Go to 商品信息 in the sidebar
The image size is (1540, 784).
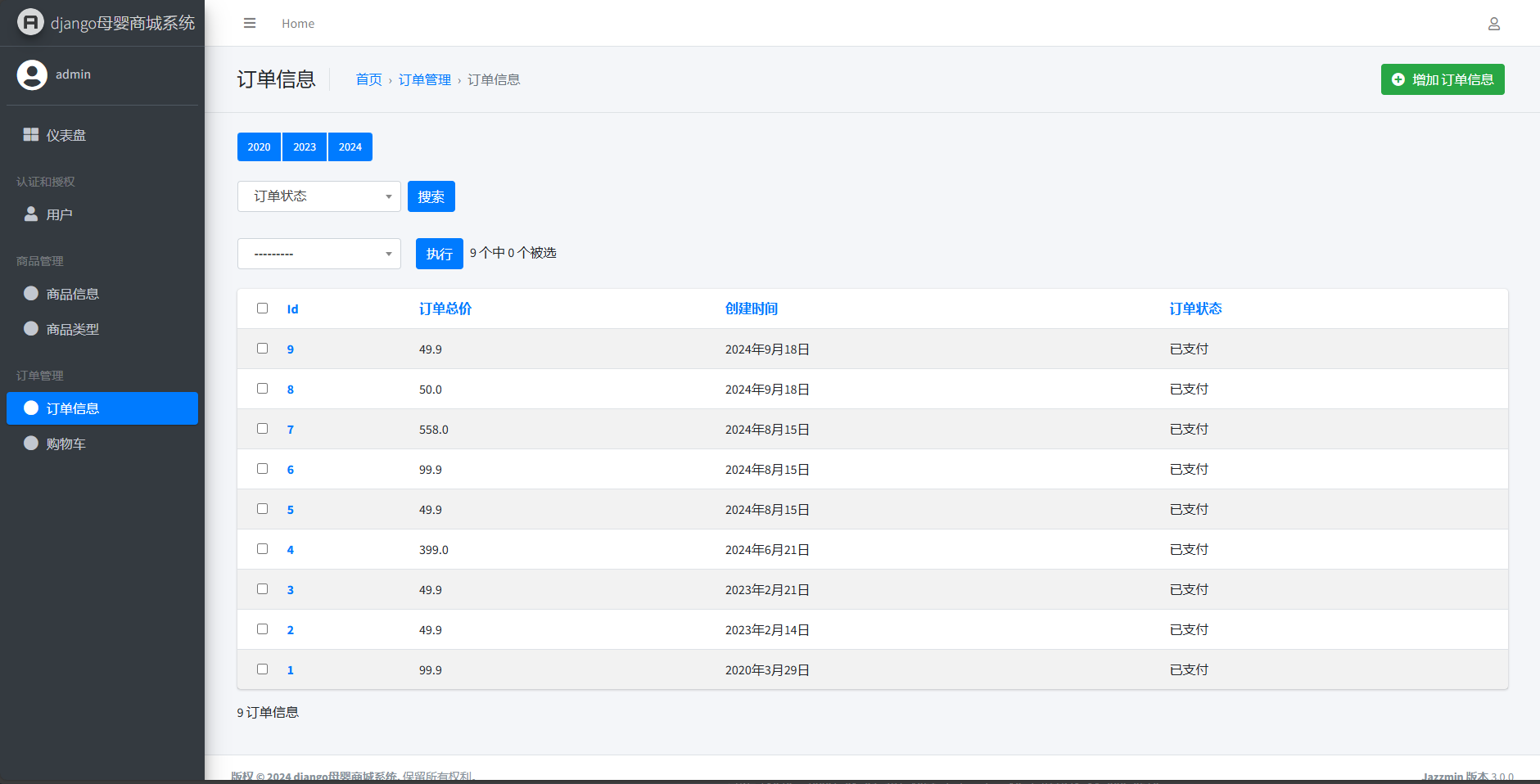[x=102, y=294]
